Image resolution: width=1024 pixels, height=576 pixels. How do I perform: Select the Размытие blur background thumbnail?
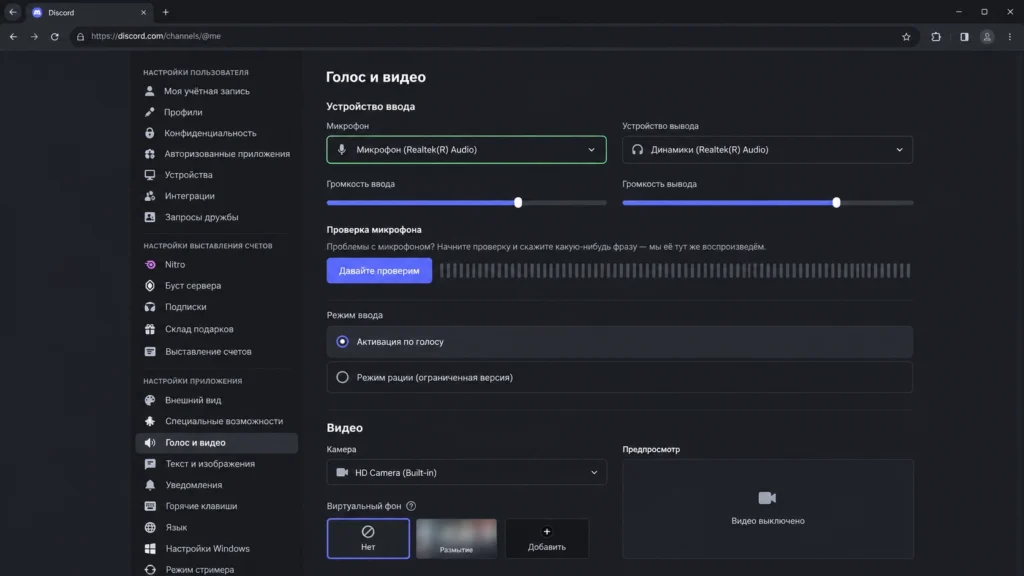tap(456, 539)
